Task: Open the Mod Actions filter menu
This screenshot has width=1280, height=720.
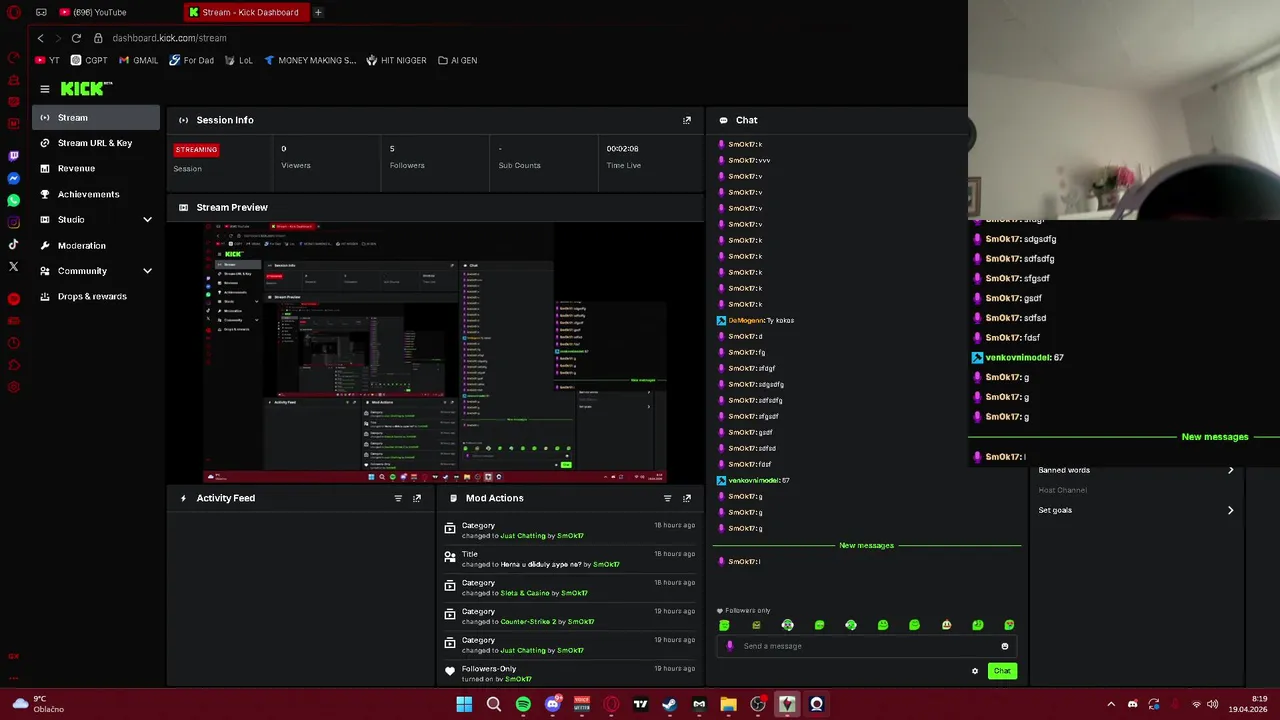Action: click(667, 498)
